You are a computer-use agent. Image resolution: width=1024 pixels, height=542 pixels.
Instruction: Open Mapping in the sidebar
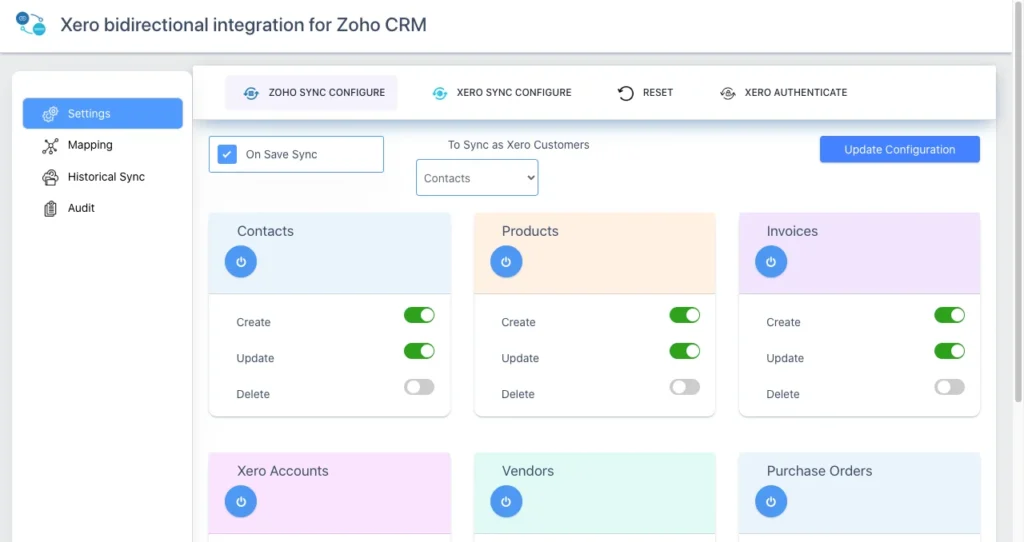(x=103, y=145)
